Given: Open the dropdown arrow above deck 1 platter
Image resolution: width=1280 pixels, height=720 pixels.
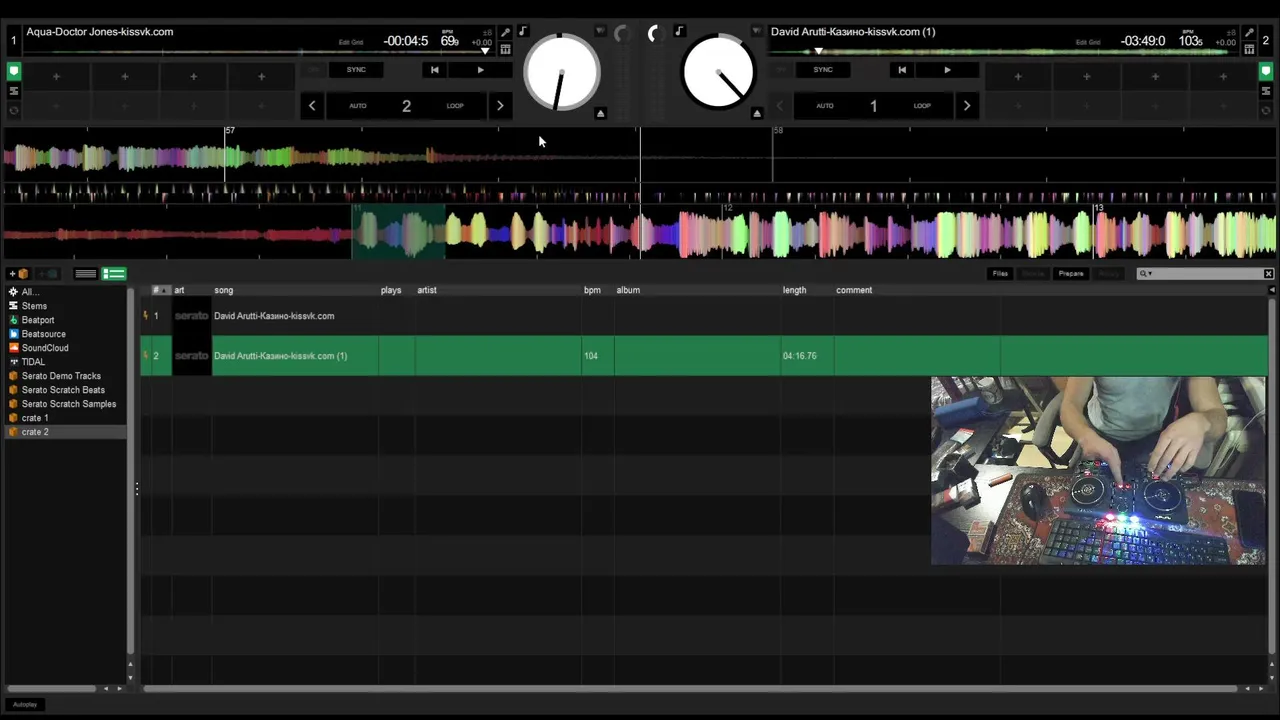Looking at the screenshot, I should tap(600, 32).
